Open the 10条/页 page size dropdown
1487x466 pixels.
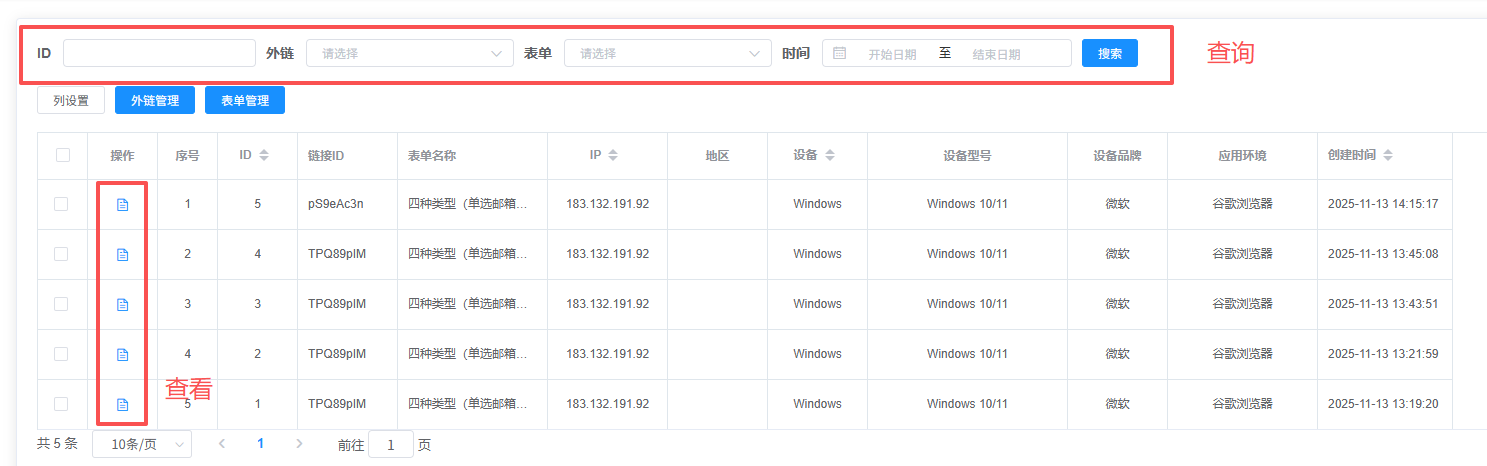click(x=141, y=444)
